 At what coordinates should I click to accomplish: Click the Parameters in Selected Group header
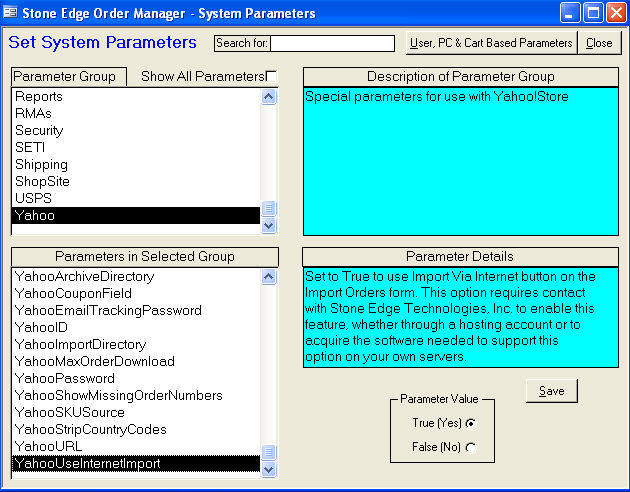coord(145,257)
